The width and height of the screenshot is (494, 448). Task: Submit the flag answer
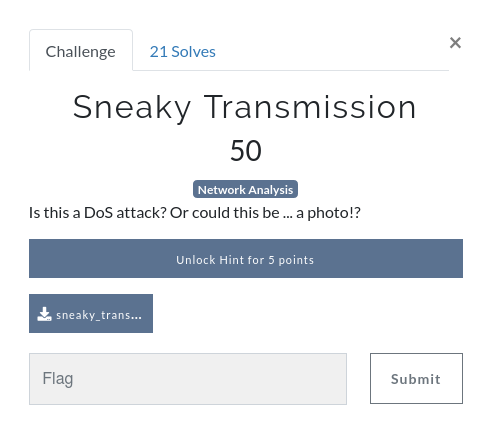[416, 379]
